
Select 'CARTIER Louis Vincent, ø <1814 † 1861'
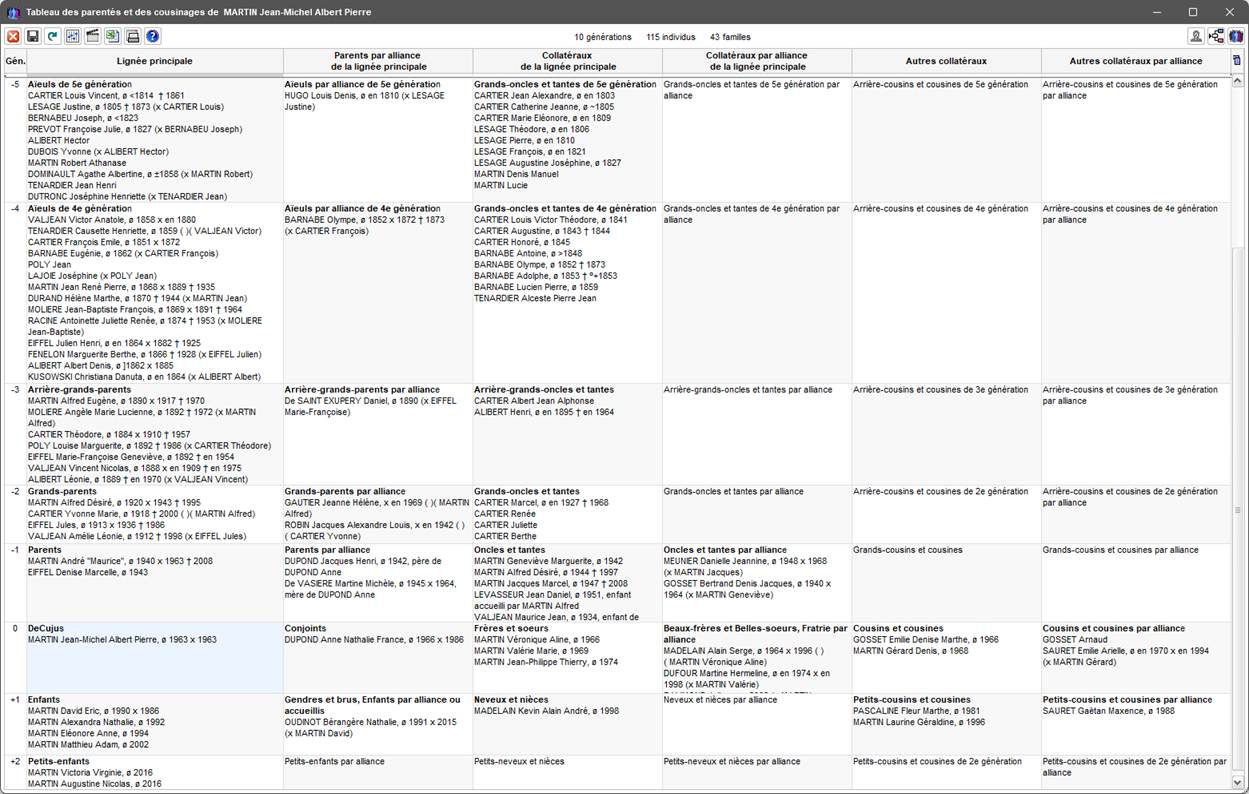click(x=106, y=96)
